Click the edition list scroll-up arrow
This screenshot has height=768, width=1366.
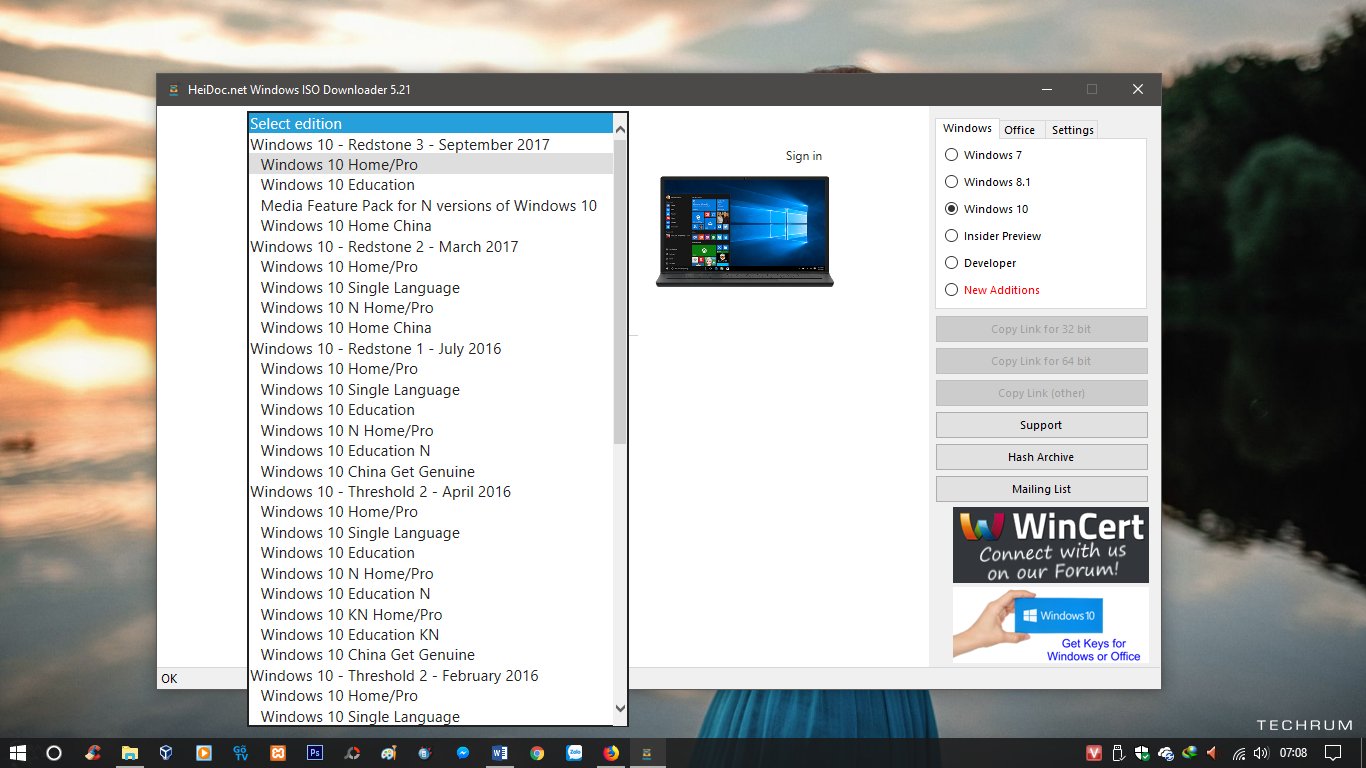620,128
